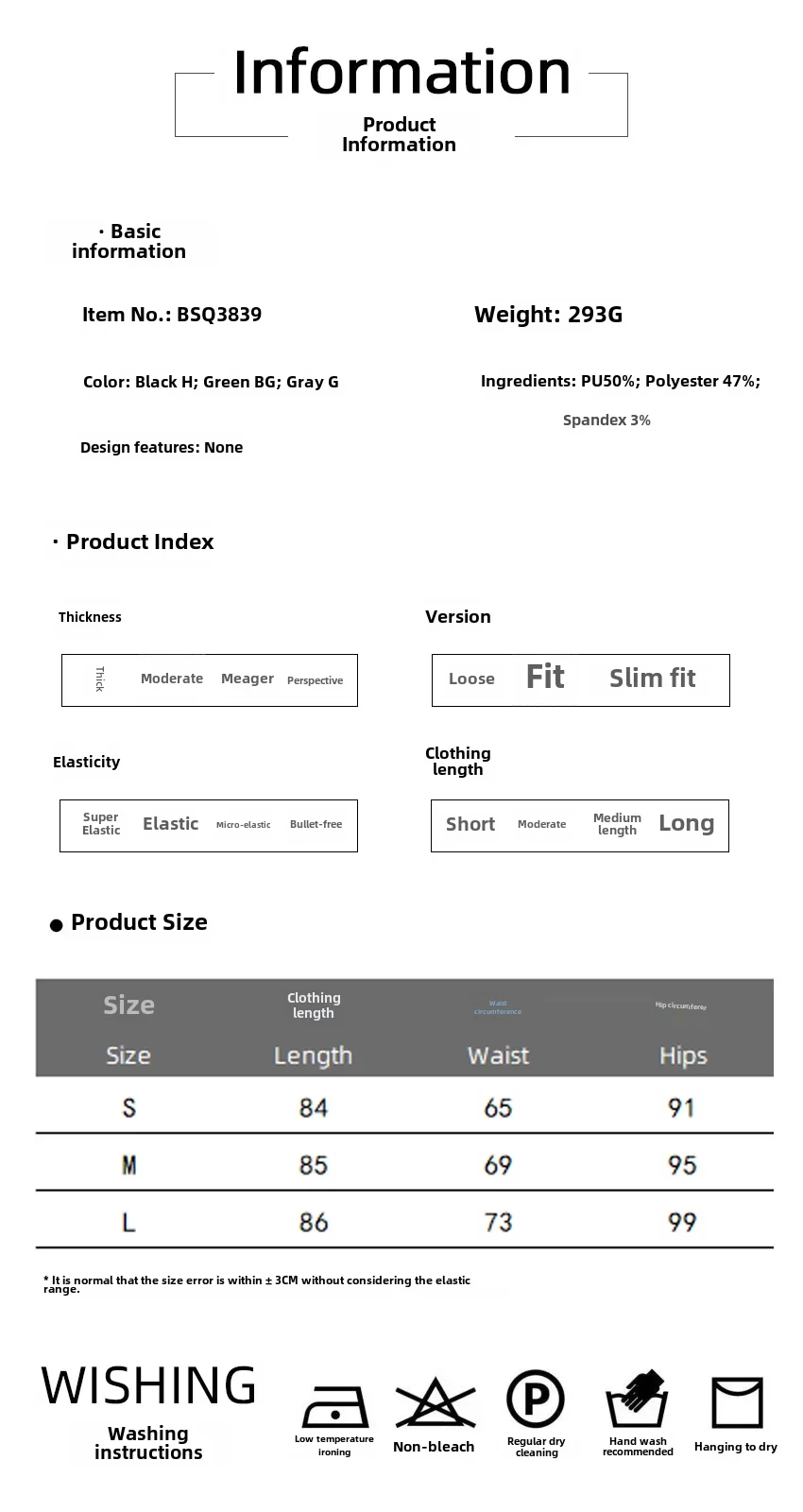Click the hand wash recommended icon
803x1512 pixels.
[638, 1399]
